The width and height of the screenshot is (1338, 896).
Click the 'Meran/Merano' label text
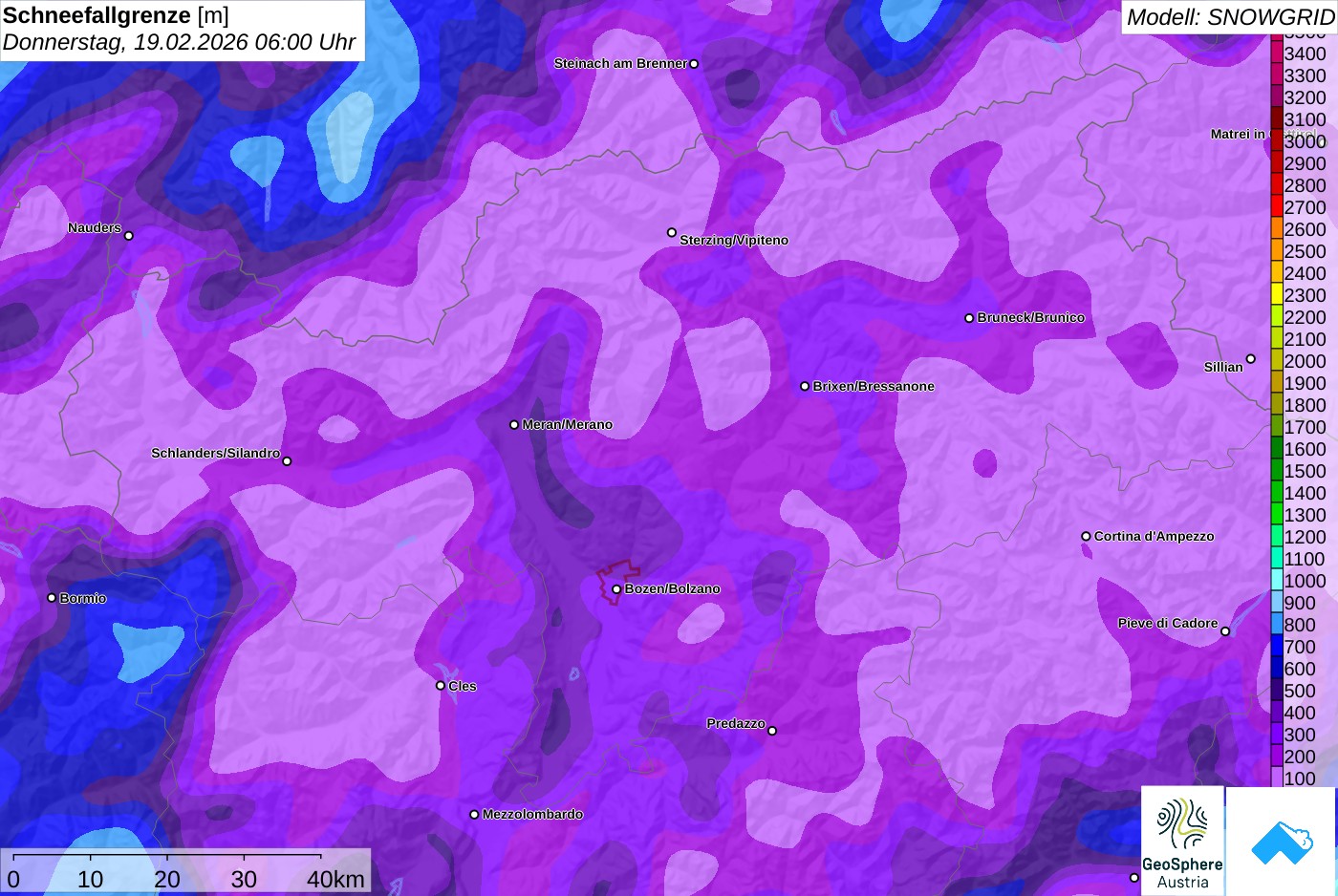(x=568, y=425)
